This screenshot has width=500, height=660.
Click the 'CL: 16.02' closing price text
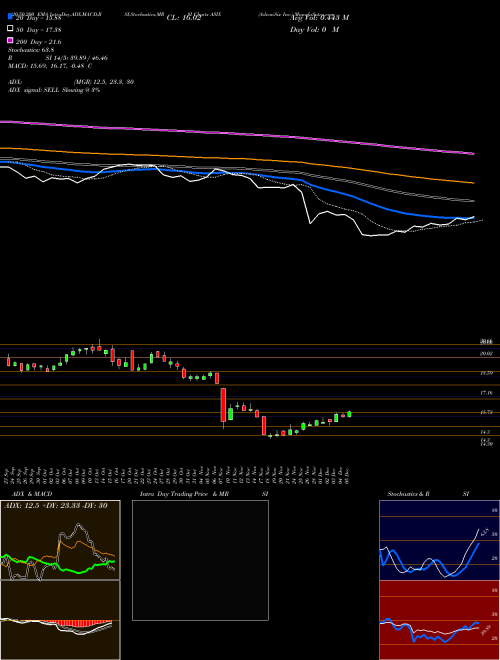(184, 18)
